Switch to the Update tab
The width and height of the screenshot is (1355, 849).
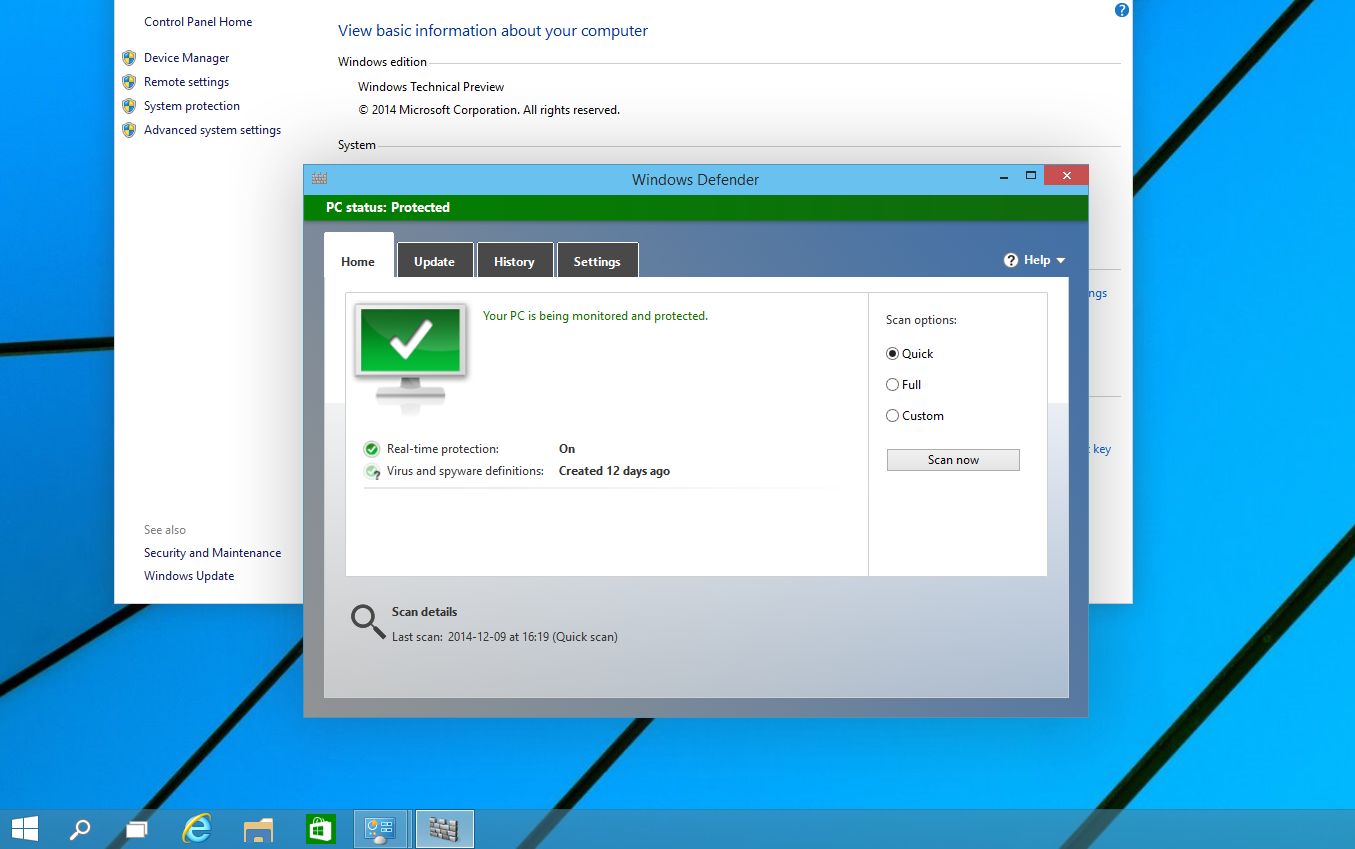coord(434,262)
